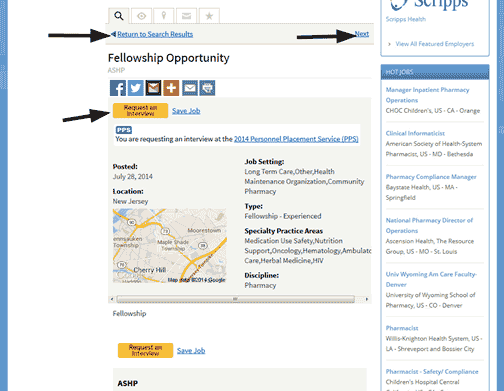Image resolution: width=504 pixels, height=391 pixels.
Task: Click Return to Search Results link
Action: point(155,34)
